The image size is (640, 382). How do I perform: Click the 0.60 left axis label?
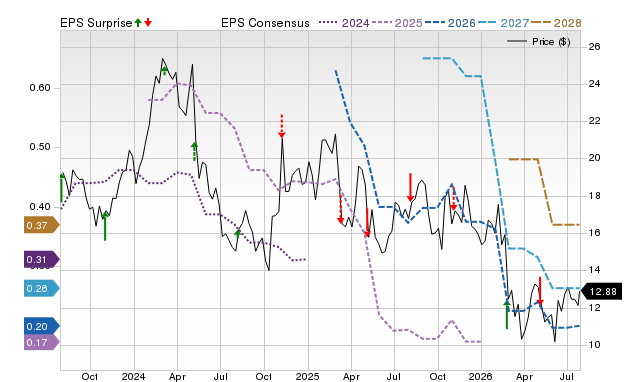coord(40,88)
